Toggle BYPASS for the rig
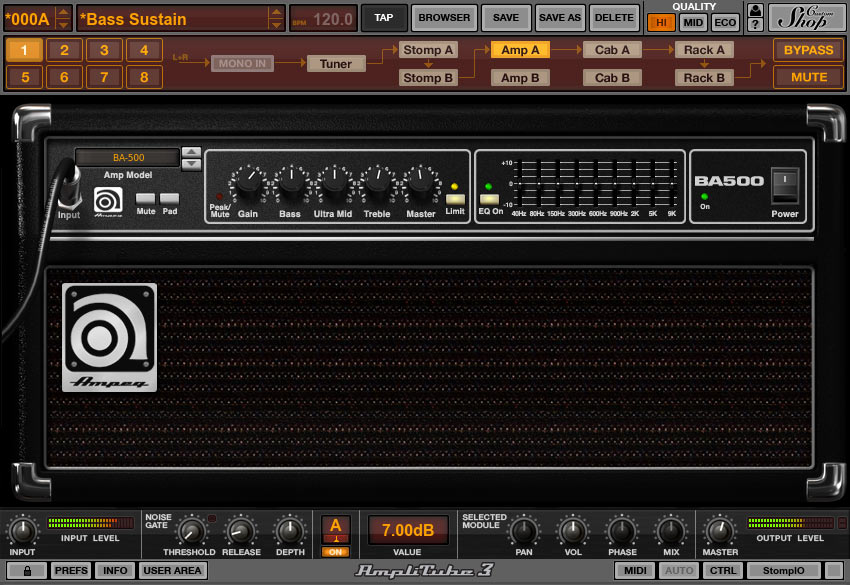Screen dimensions: 850x585 point(808,50)
